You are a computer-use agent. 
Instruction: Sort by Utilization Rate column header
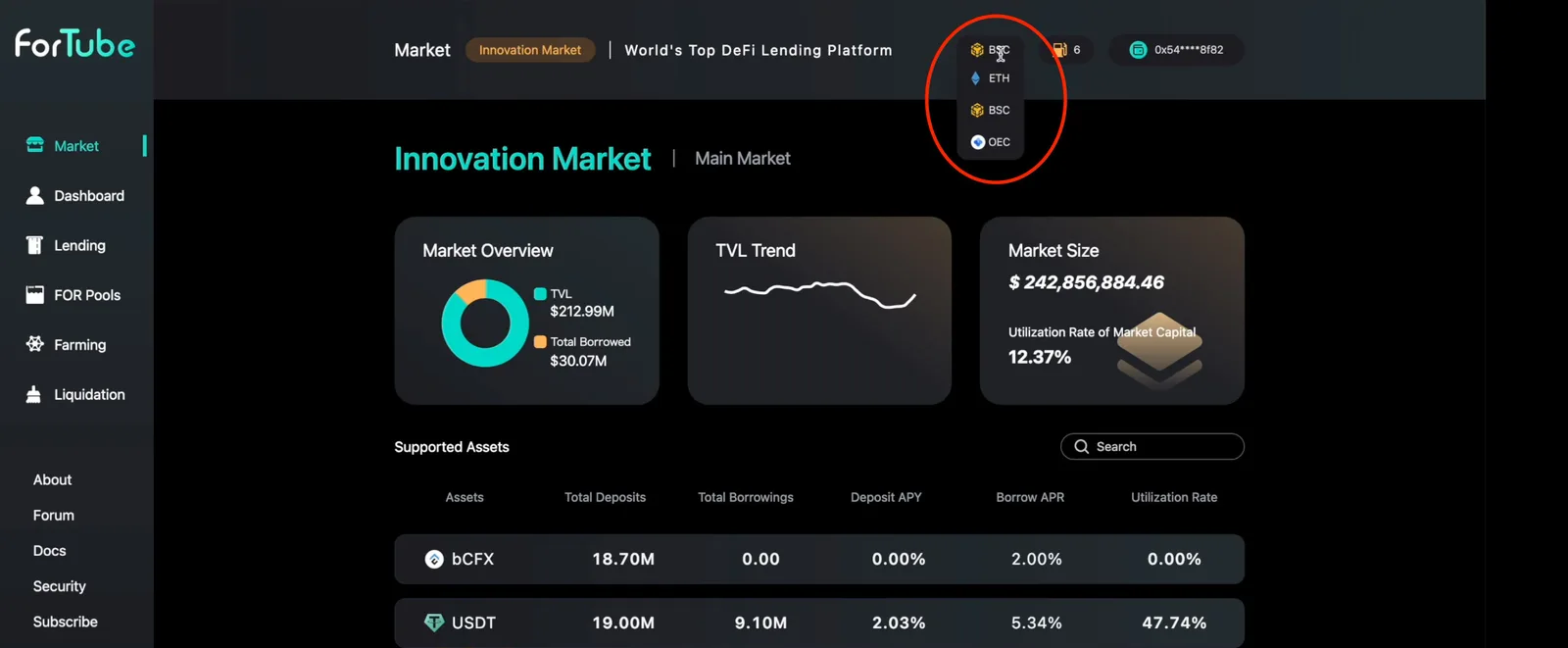coord(1174,497)
